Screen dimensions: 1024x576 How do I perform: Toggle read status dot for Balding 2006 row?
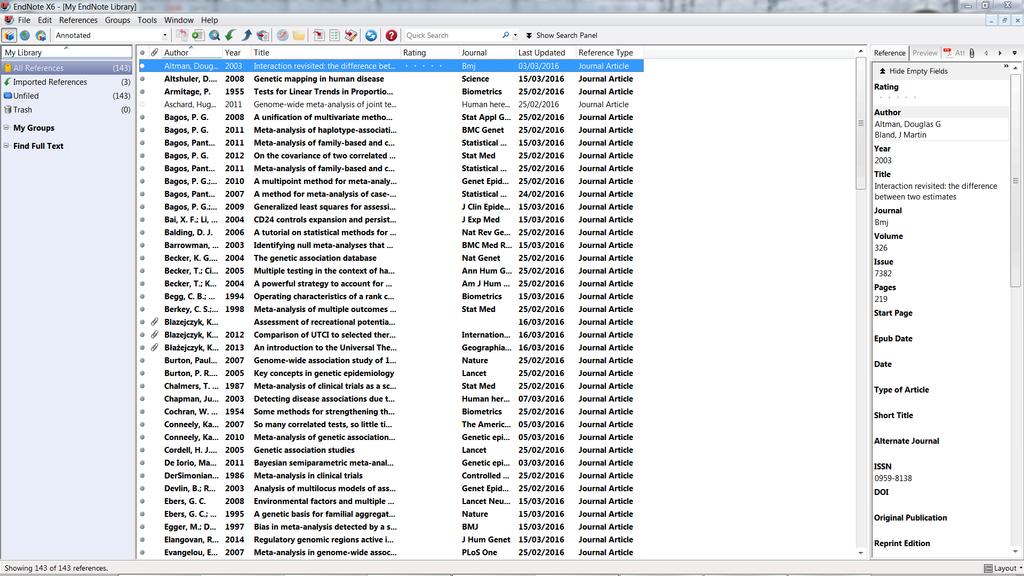[x=142, y=232]
